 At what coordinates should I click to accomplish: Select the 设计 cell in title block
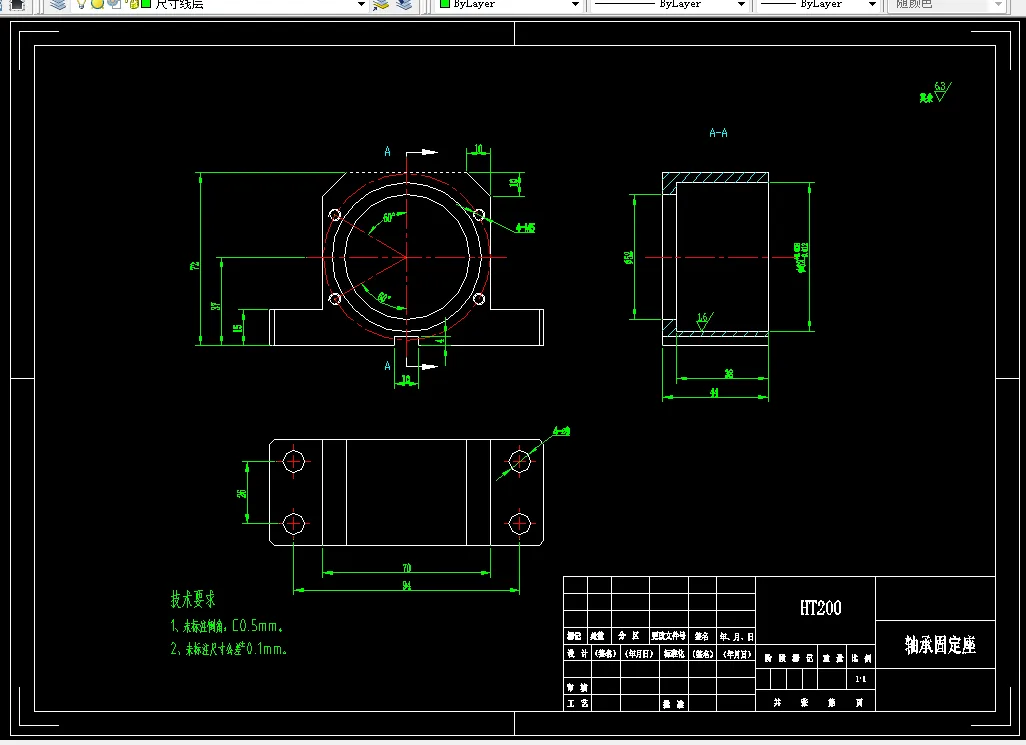coord(576,653)
